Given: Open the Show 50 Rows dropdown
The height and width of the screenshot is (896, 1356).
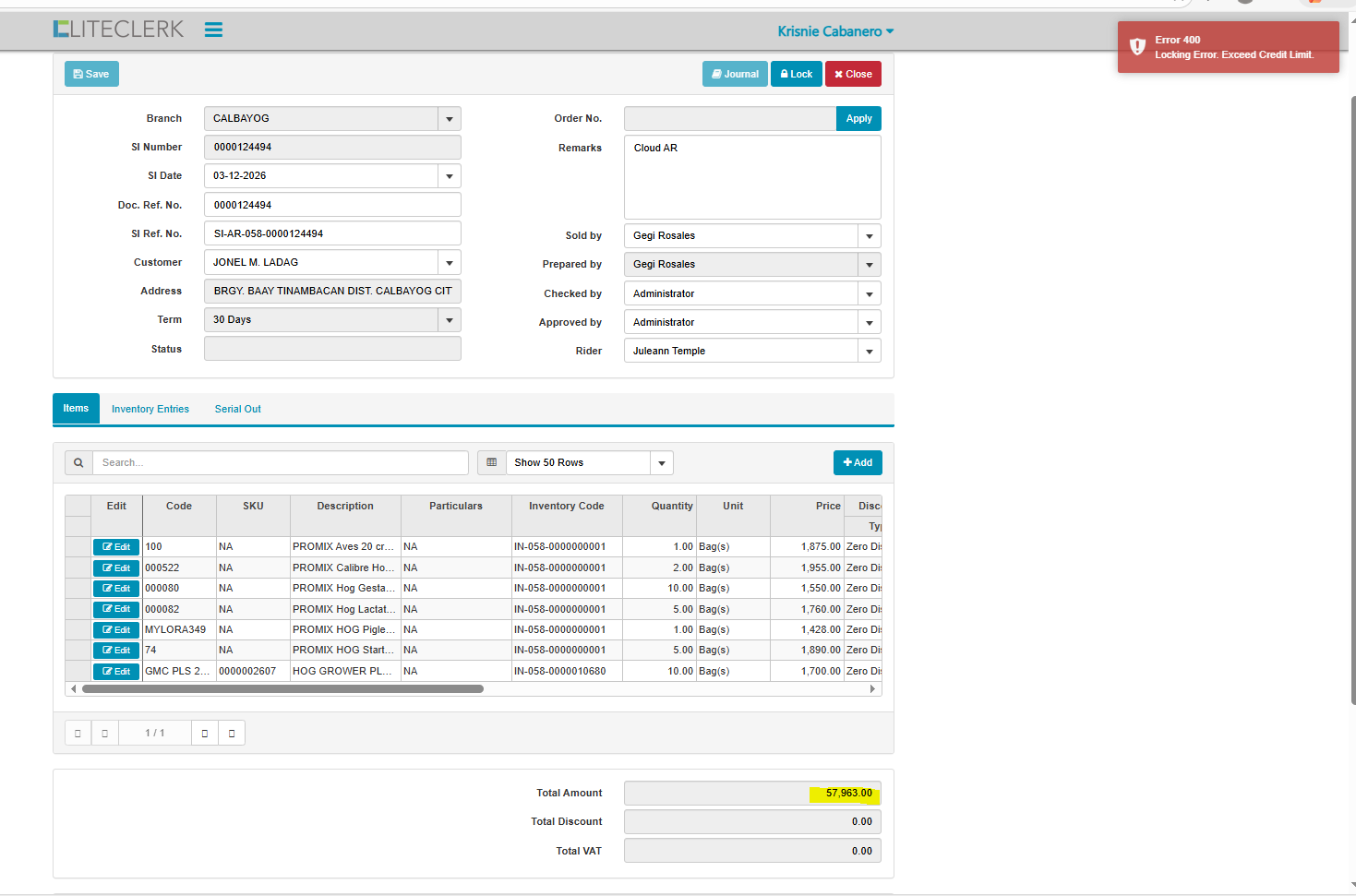Looking at the screenshot, I should [661, 463].
